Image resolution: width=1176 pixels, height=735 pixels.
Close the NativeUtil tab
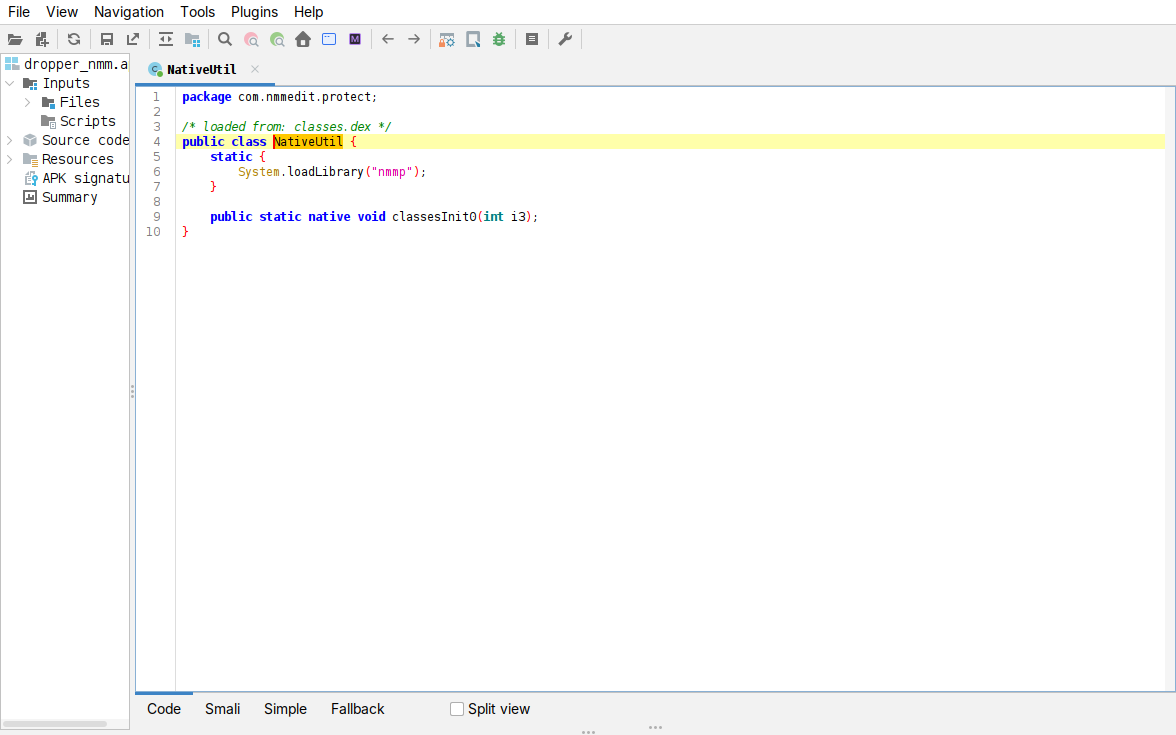pos(255,69)
